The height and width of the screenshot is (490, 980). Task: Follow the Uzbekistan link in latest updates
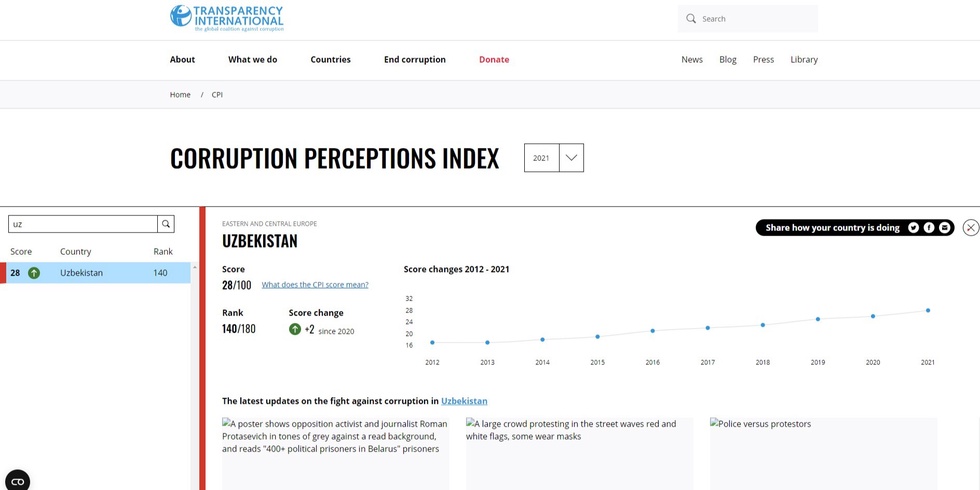coord(464,401)
